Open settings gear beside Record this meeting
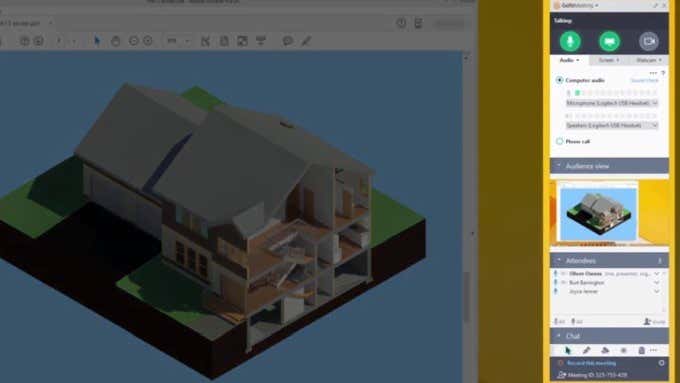The image size is (680, 383). point(661,363)
